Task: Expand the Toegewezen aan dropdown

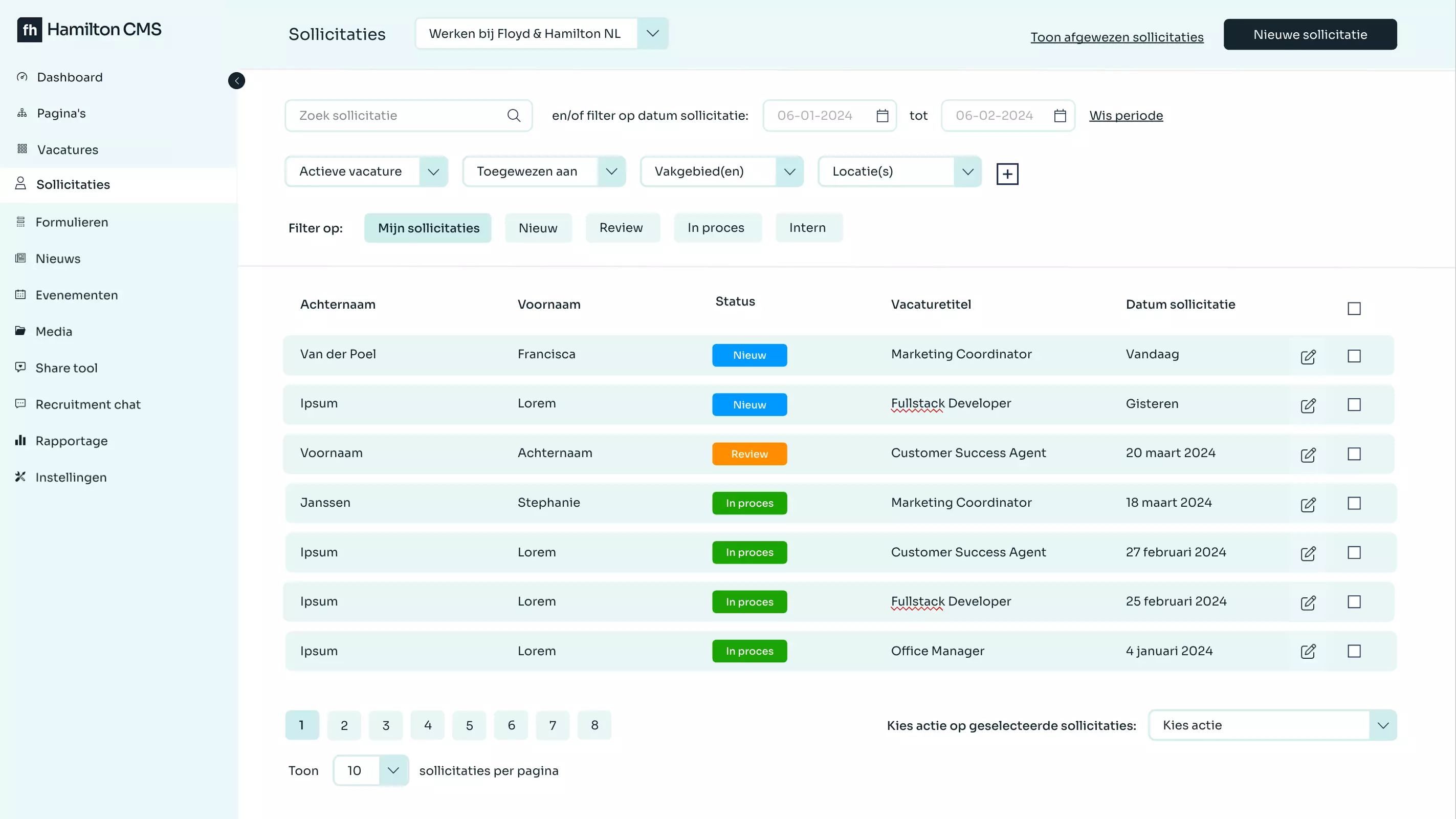Action: [544, 171]
